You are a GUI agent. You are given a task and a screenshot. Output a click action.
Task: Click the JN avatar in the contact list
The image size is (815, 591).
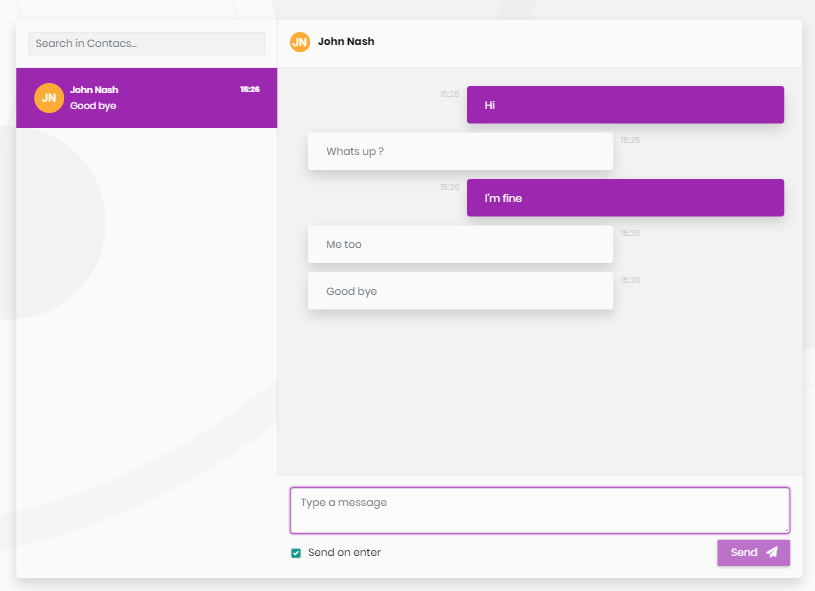click(x=49, y=98)
